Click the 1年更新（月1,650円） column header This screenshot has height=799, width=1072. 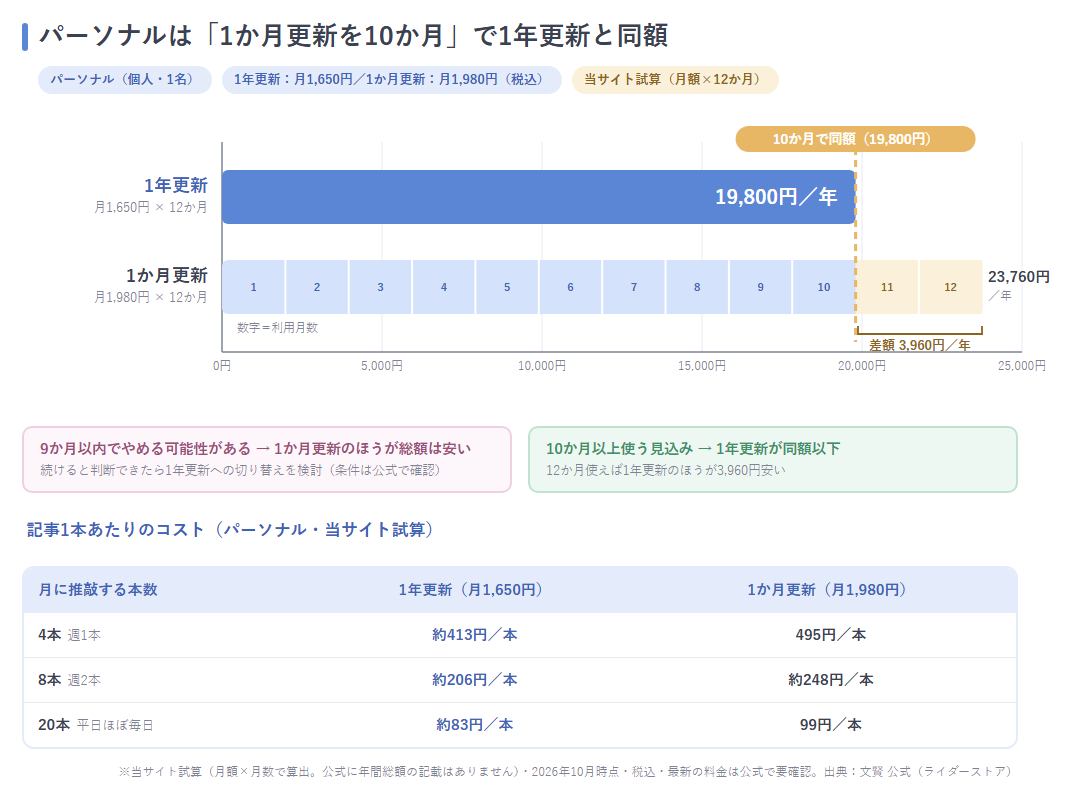coord(471,590)
